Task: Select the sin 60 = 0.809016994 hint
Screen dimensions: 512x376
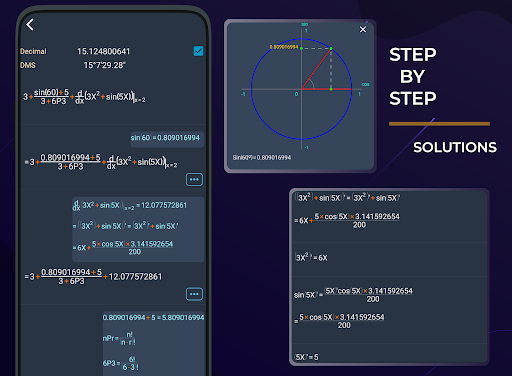Action: (x=165, y=138)
